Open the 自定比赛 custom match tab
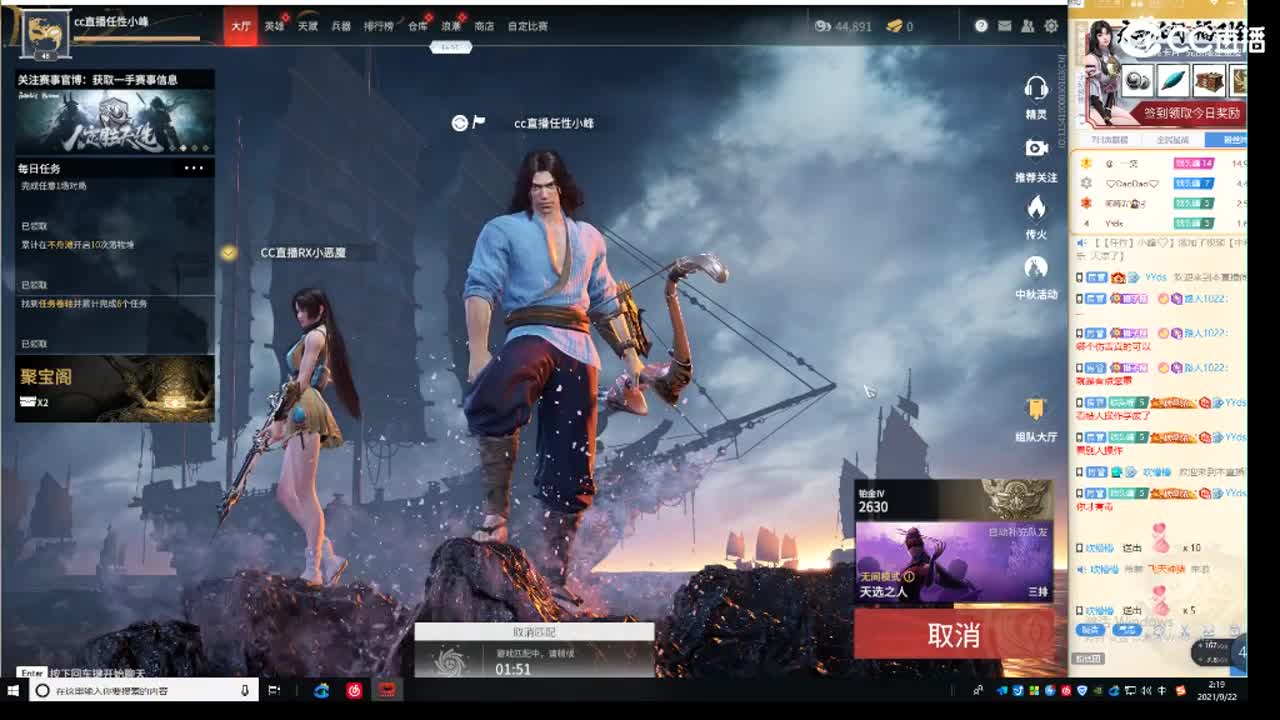The height and width of the screenshot is (720, 1280). (x=527, y=26)
